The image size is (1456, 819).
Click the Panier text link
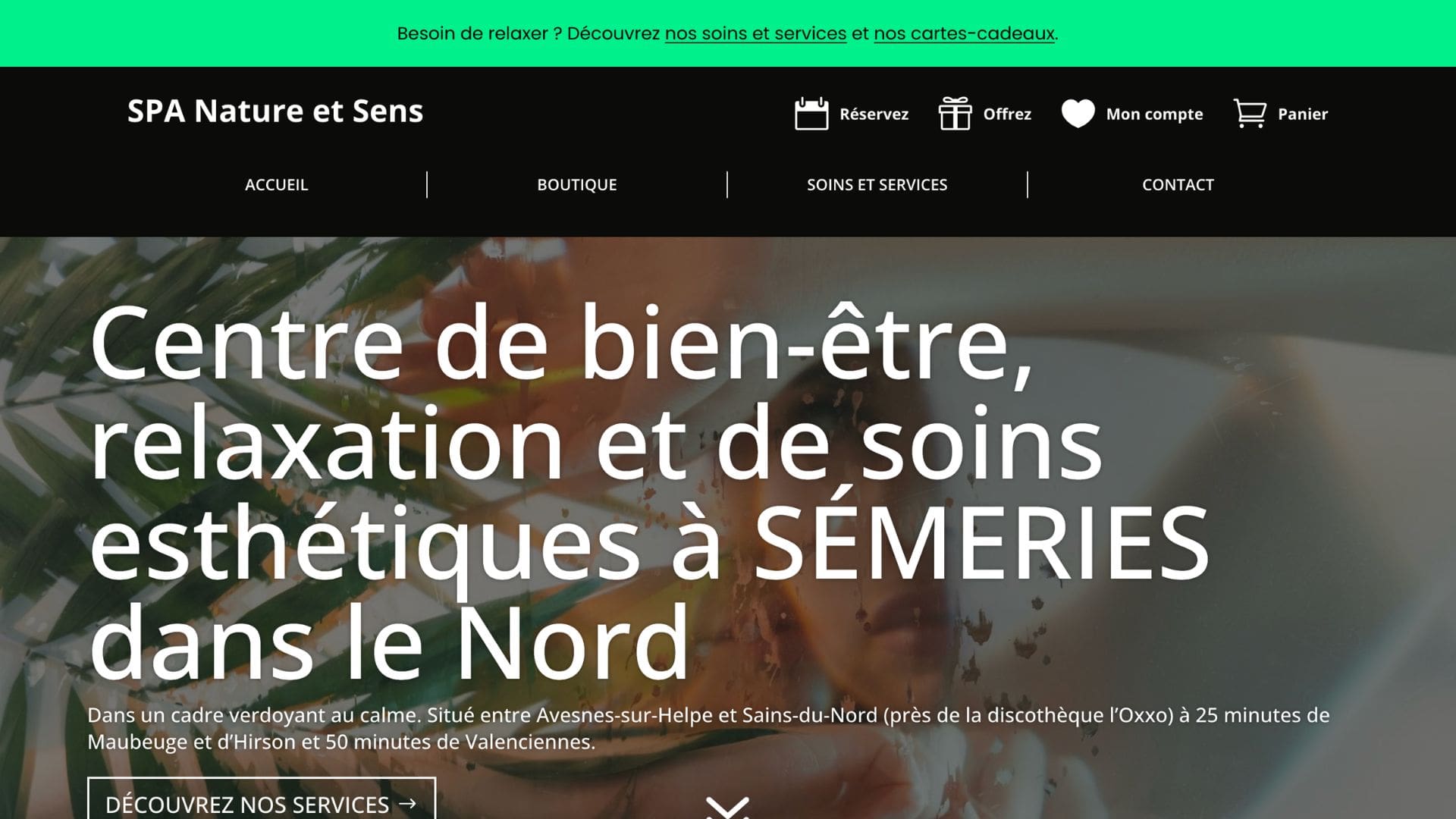click(x=1303, y=114)
